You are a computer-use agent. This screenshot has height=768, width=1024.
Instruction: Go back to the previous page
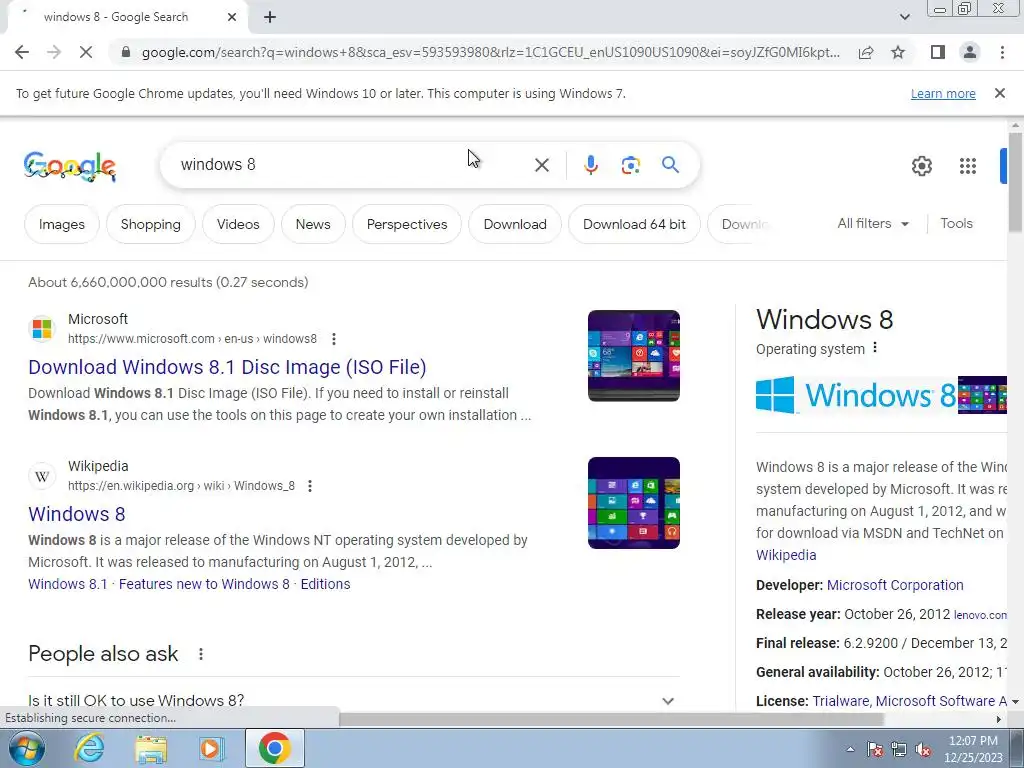[22, 52]
